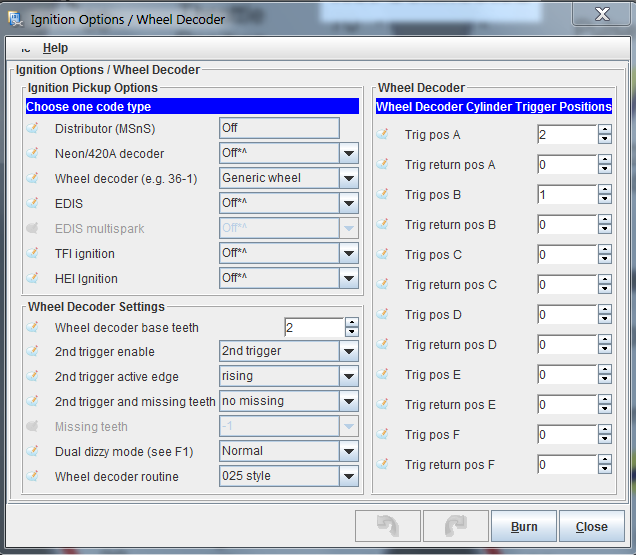Click the edit icon beside HEI Ignition

[x=32, y=279]
